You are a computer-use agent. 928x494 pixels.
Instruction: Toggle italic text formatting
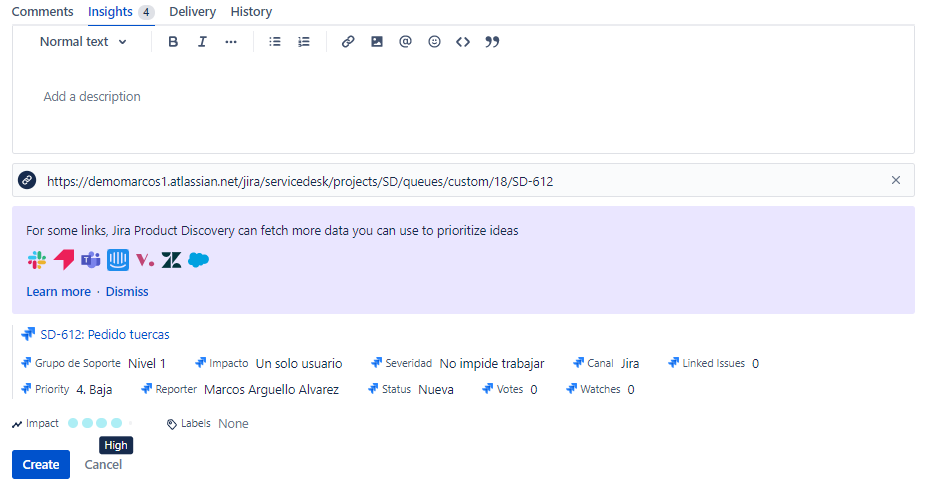[x=202, y=42]
